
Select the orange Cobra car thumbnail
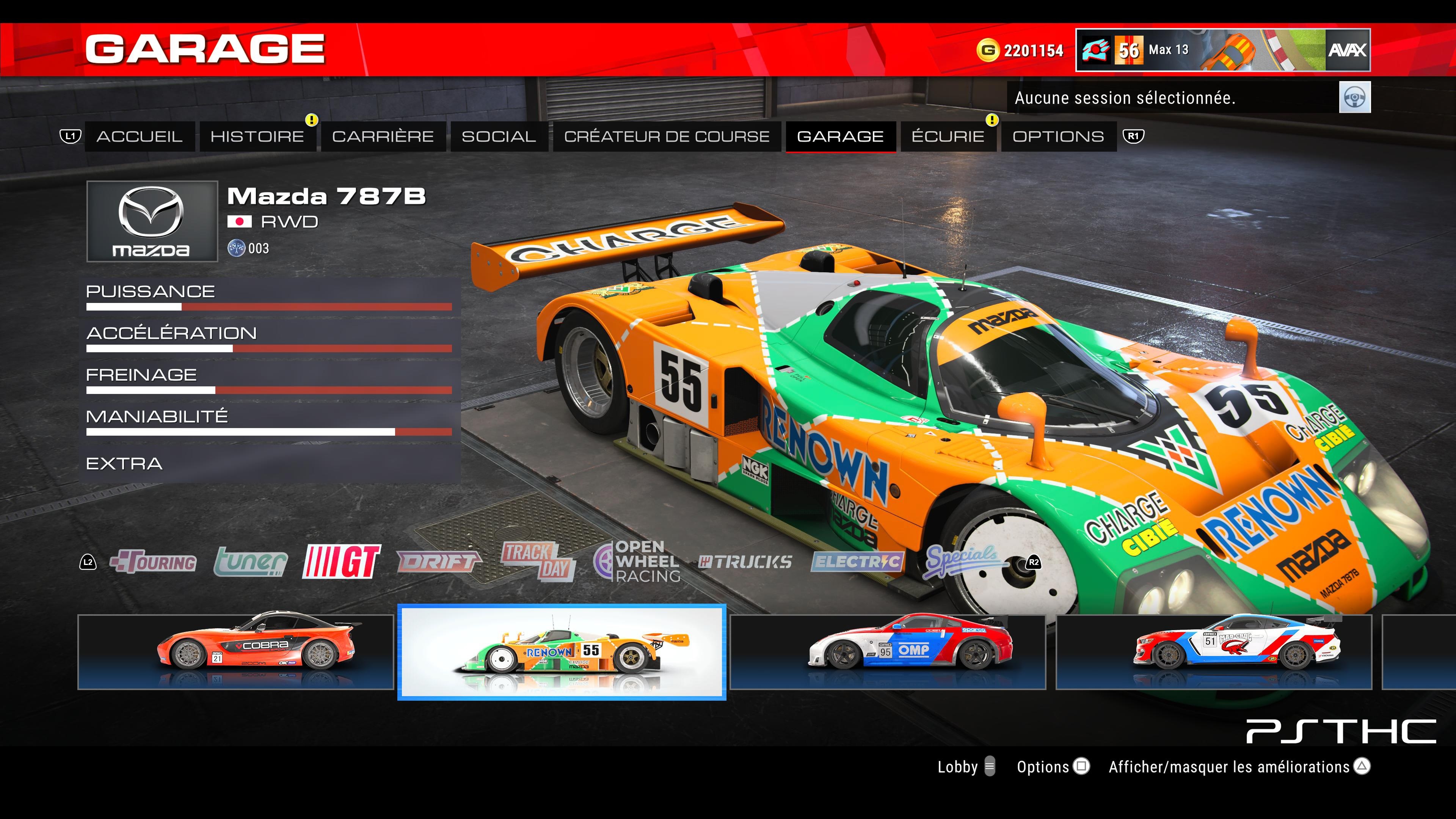(x=236, y=652)
